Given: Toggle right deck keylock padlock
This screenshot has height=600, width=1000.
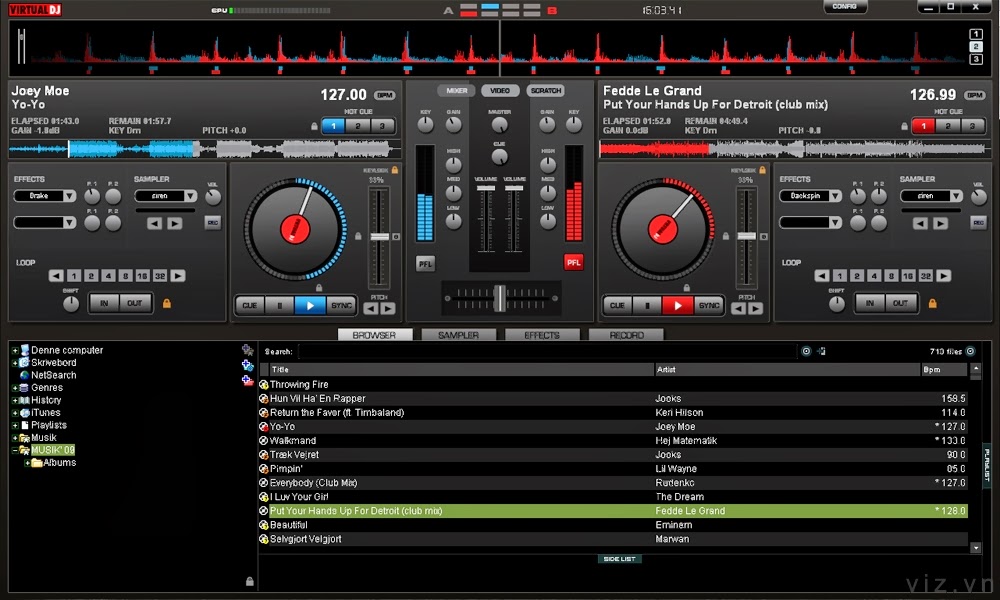Looking at the screenshot, I should tap(762, 170).
